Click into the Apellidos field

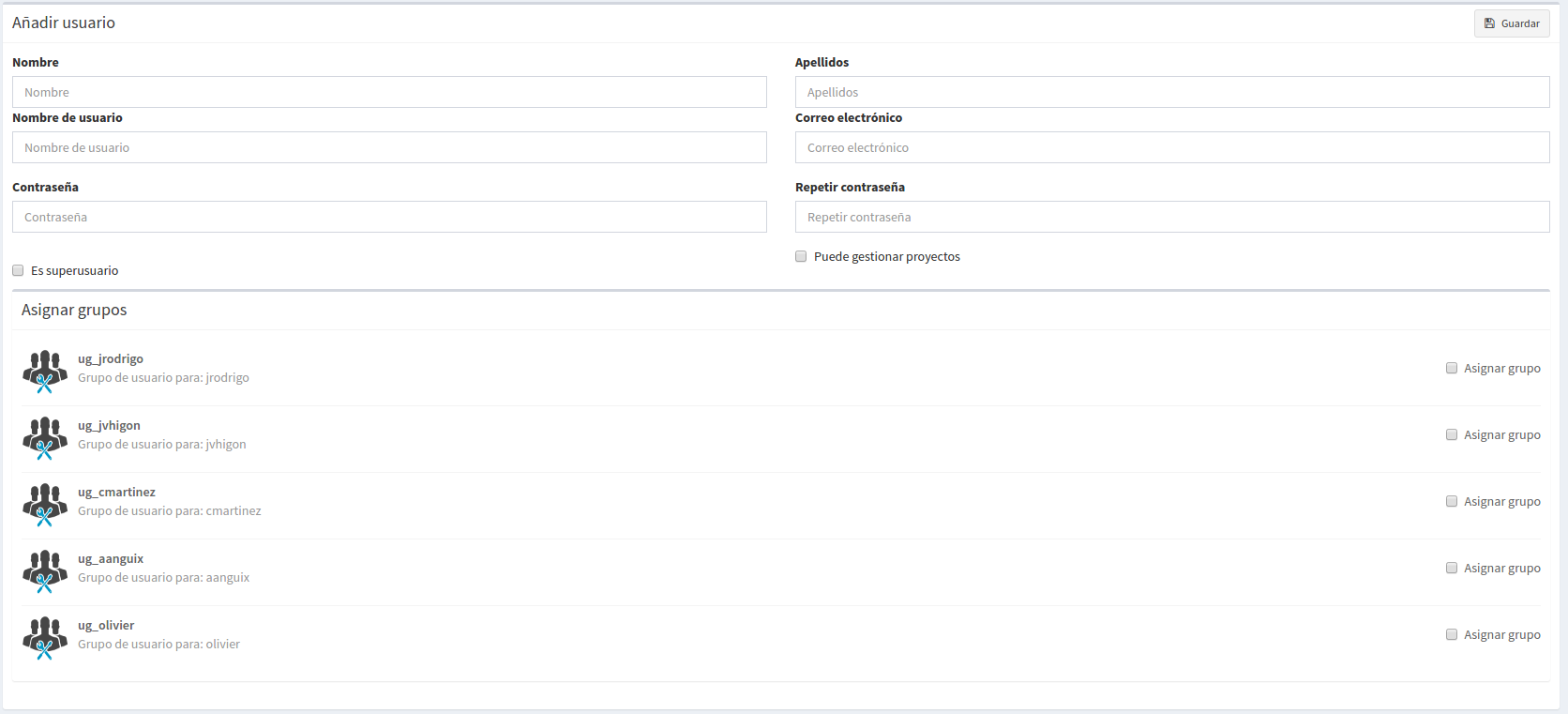tap(1172, 92)
